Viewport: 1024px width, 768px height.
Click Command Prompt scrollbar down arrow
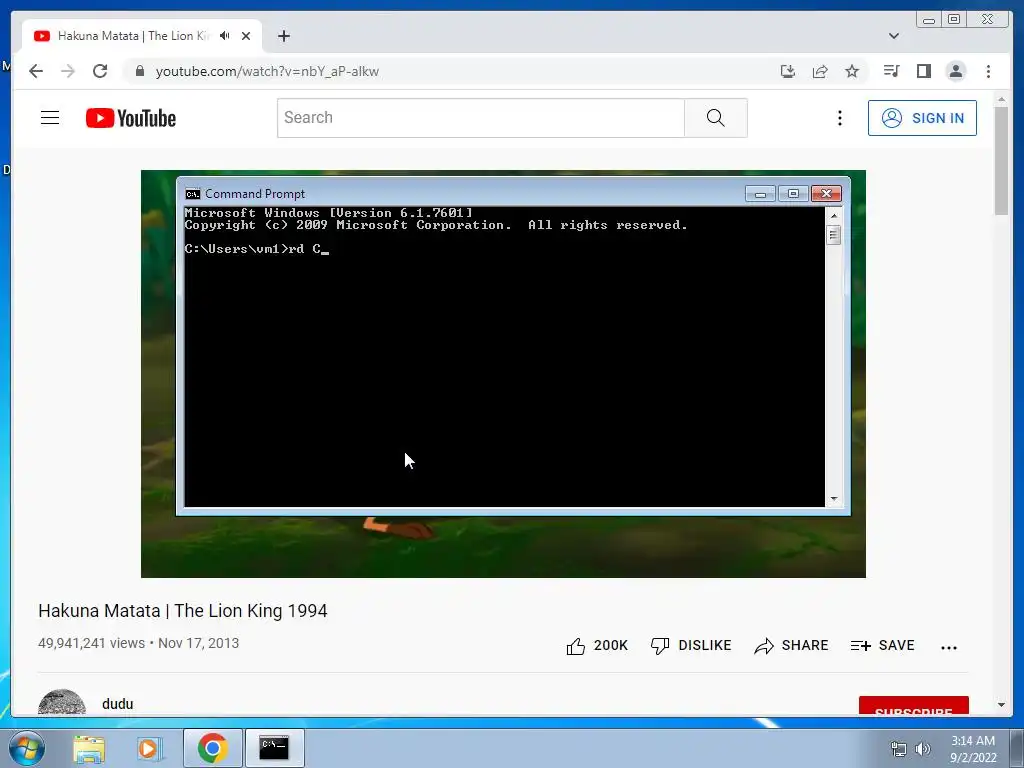coord(833,499)
